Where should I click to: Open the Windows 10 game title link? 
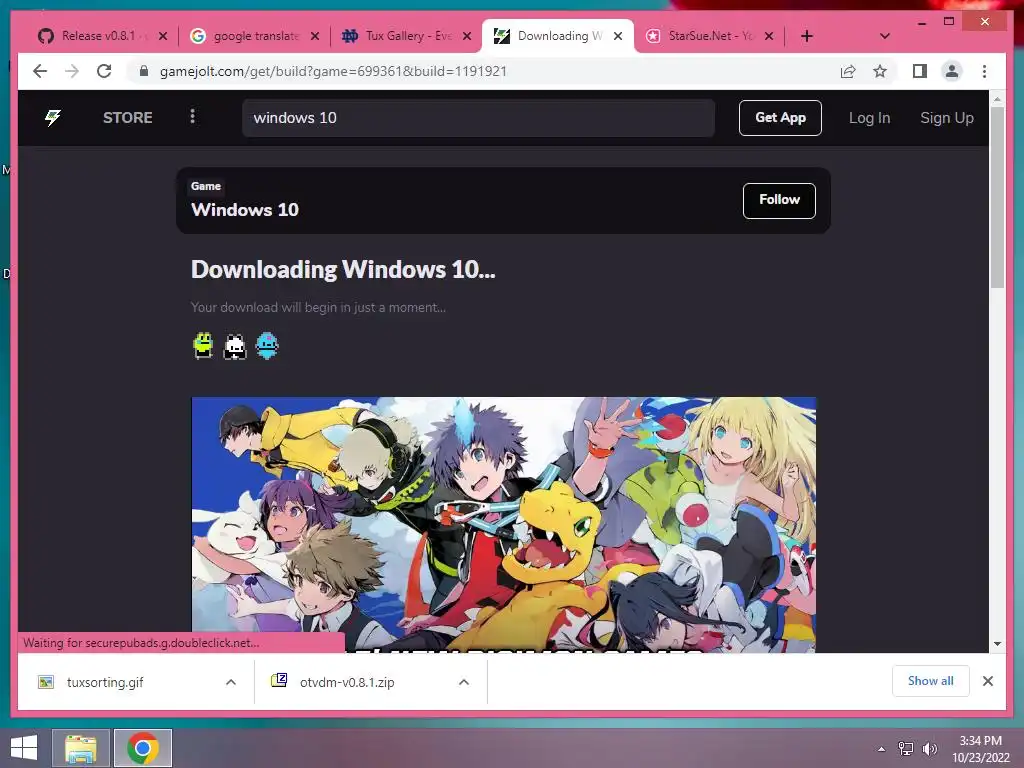pyautogui.click(x=245, y=210)
